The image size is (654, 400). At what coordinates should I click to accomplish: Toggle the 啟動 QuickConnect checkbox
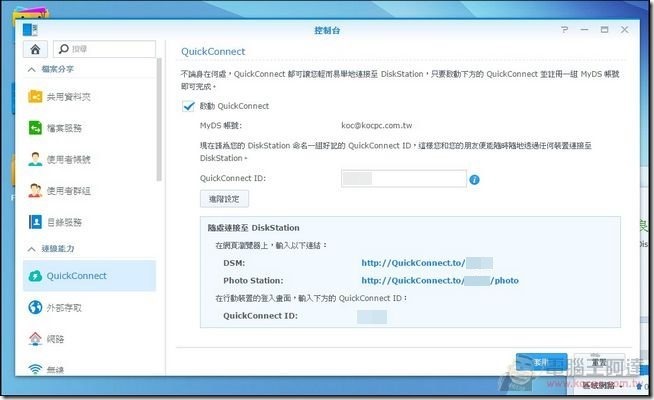(x=189, y=106)
